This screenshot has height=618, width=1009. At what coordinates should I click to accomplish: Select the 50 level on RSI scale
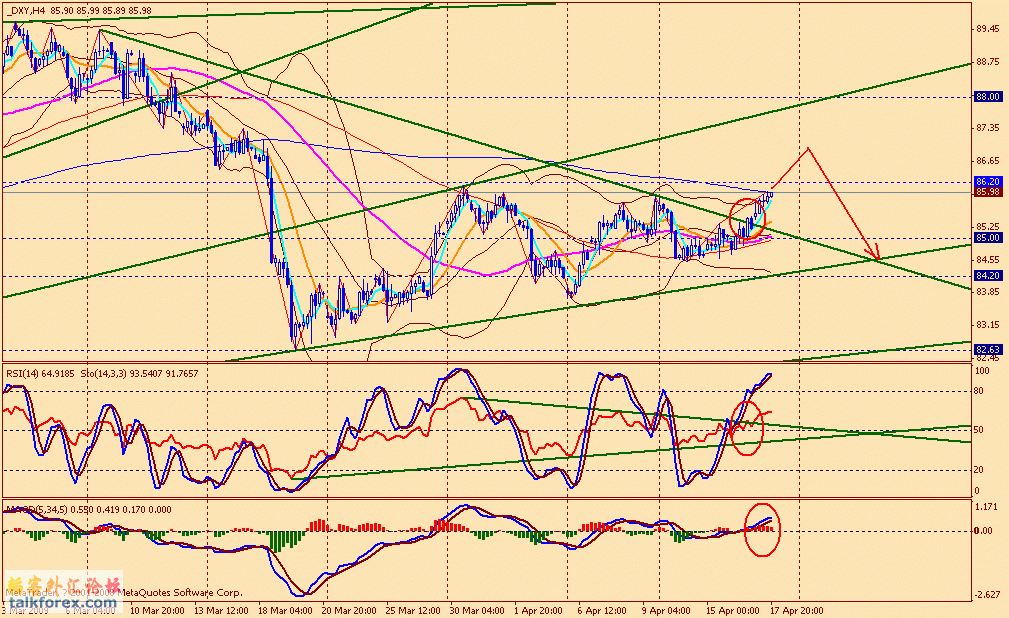(x=979, y=430)
